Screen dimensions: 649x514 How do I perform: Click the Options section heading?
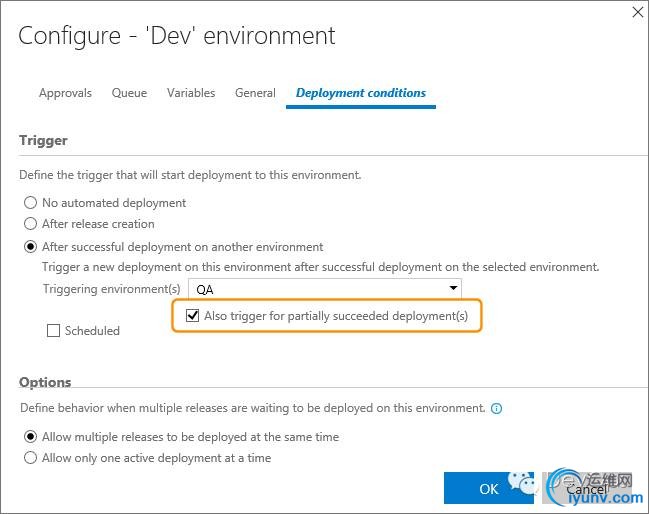click(x=45, y=382)
